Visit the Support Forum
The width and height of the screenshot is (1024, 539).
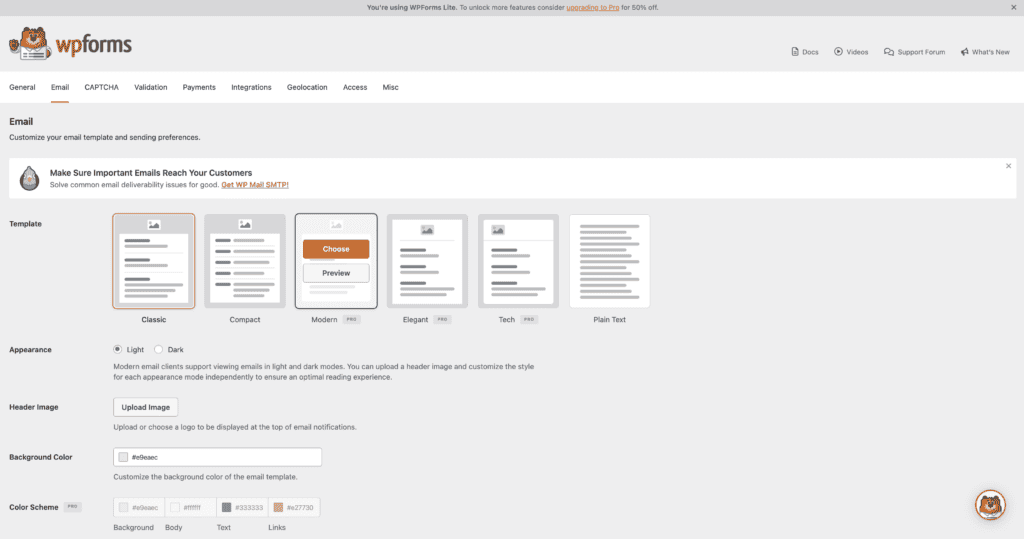coord(914,52)
